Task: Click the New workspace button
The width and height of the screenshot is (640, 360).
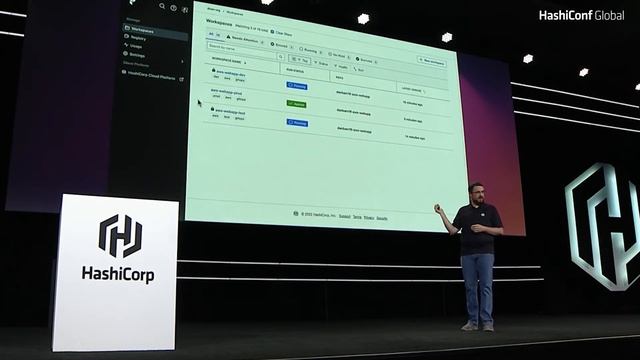Action: 431,62
